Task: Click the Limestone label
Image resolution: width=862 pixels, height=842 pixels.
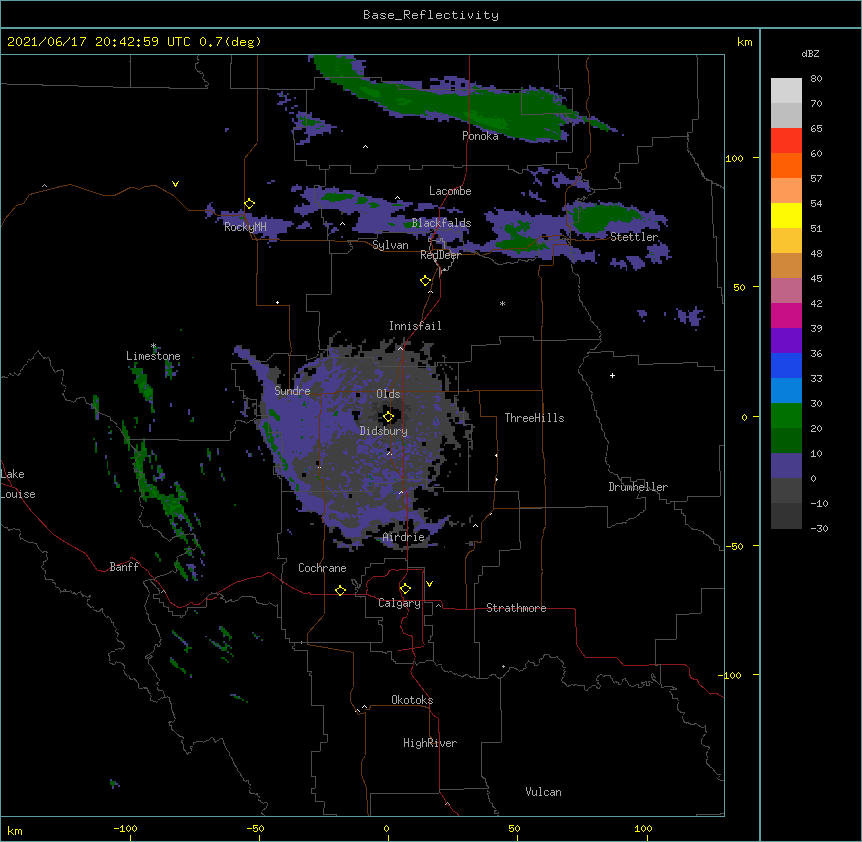Action: (x=153, y=356)
